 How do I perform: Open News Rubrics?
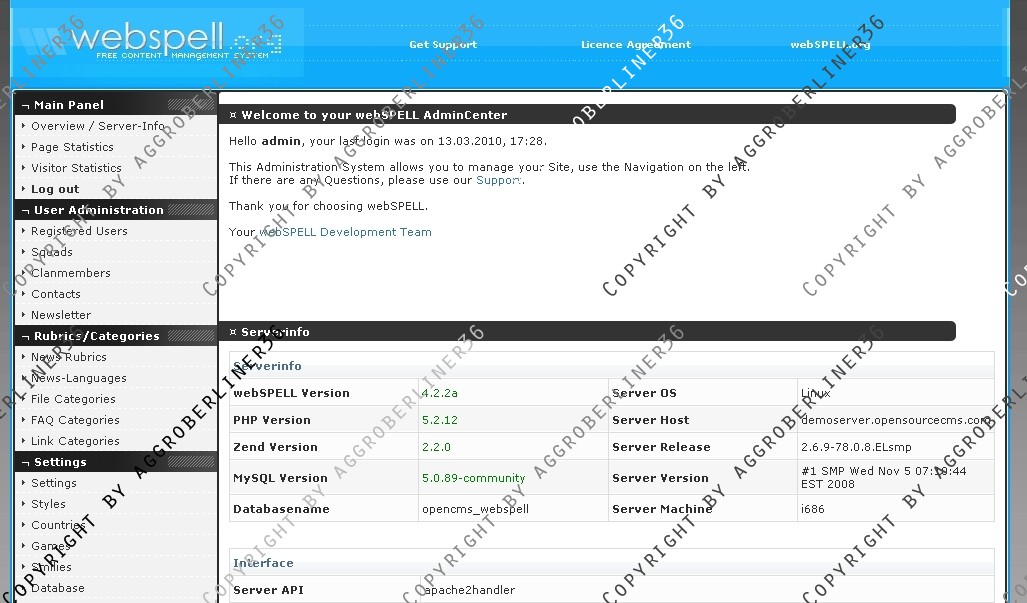(x=69, y=357)
